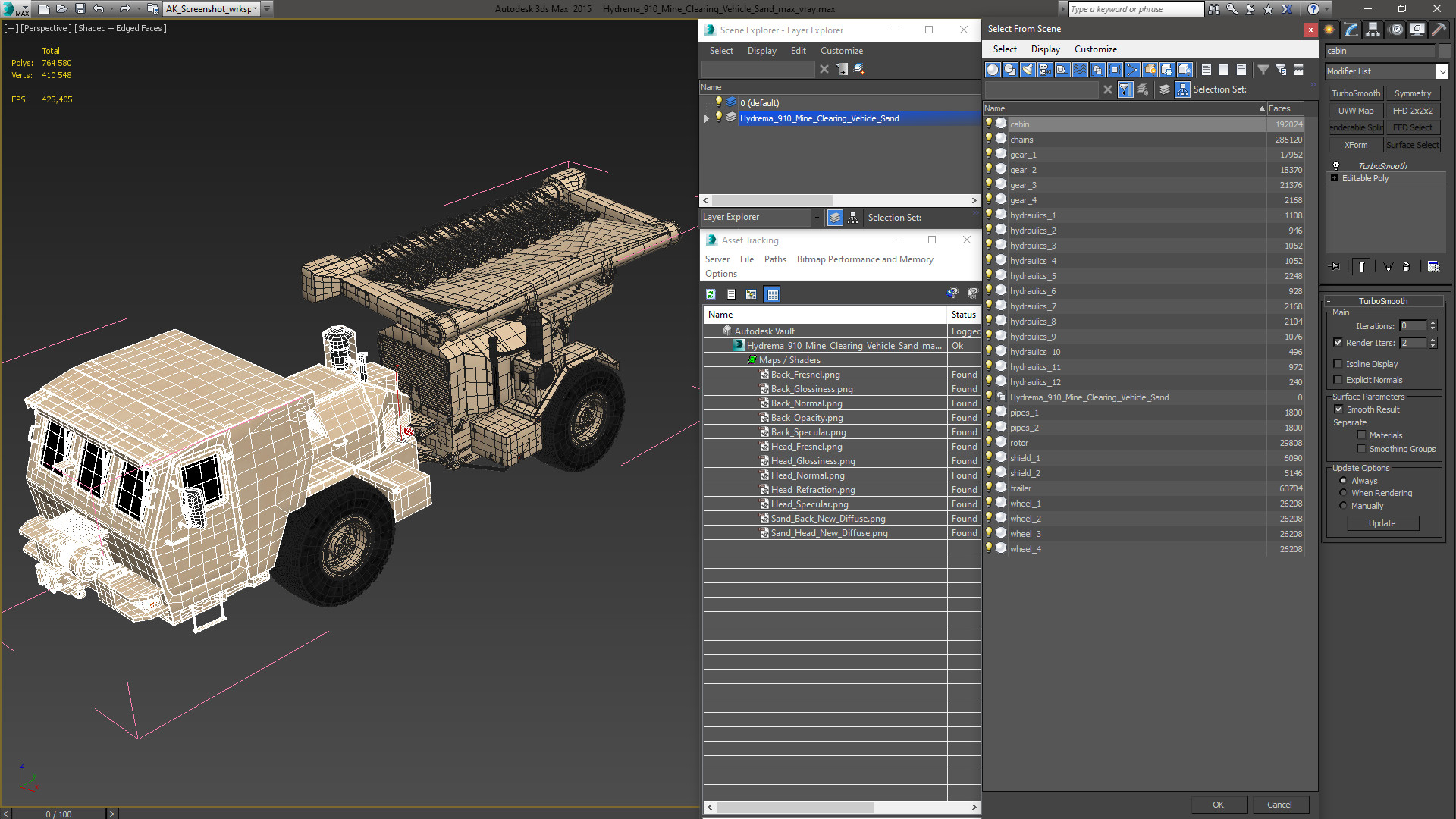The height and width of the screenshot is (819, 1456).
Task: Click Remove modifier trash icon
Action: point(1406,267)
